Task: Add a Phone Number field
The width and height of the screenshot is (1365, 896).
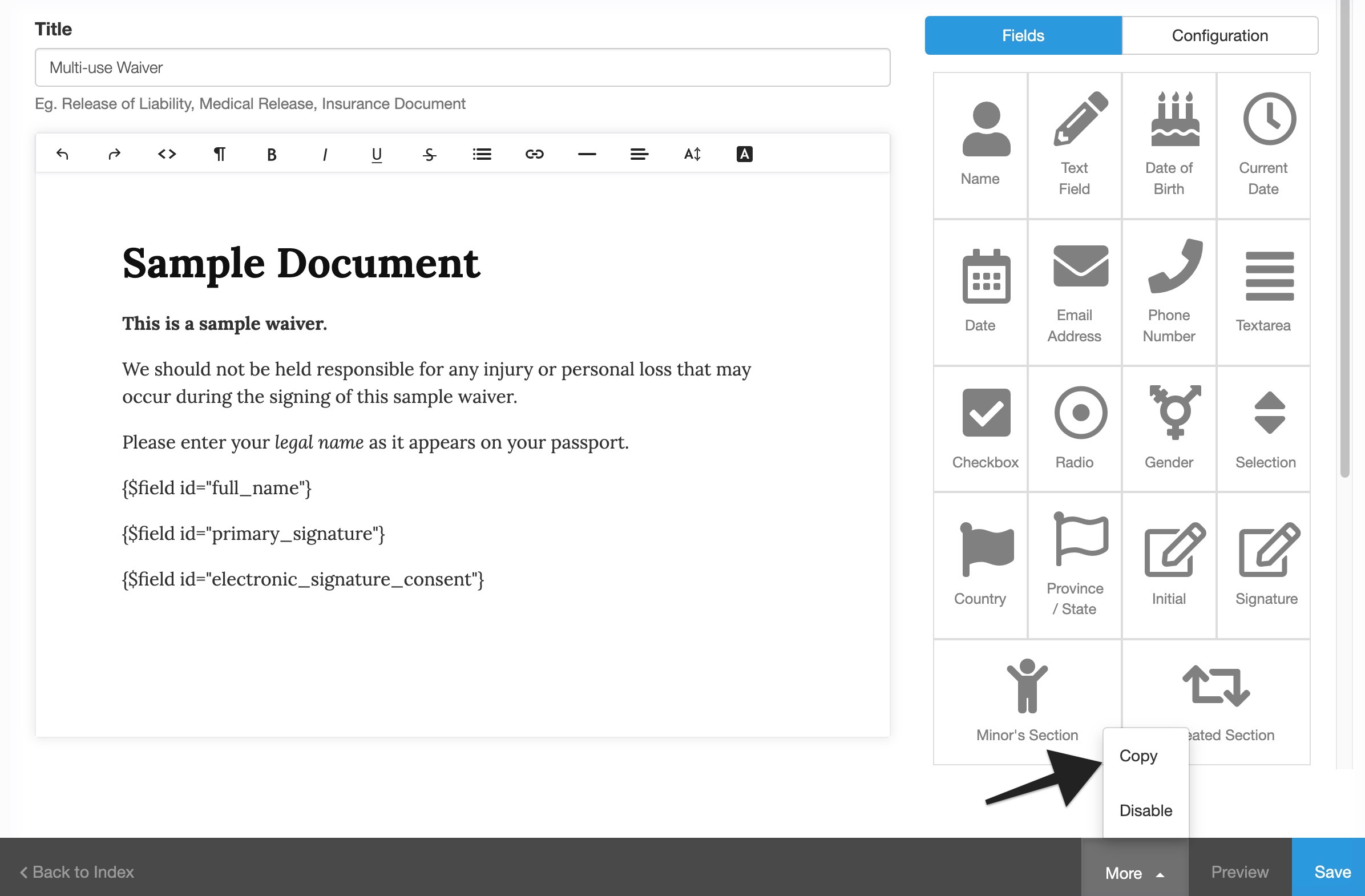Action: coord(1169,293)
